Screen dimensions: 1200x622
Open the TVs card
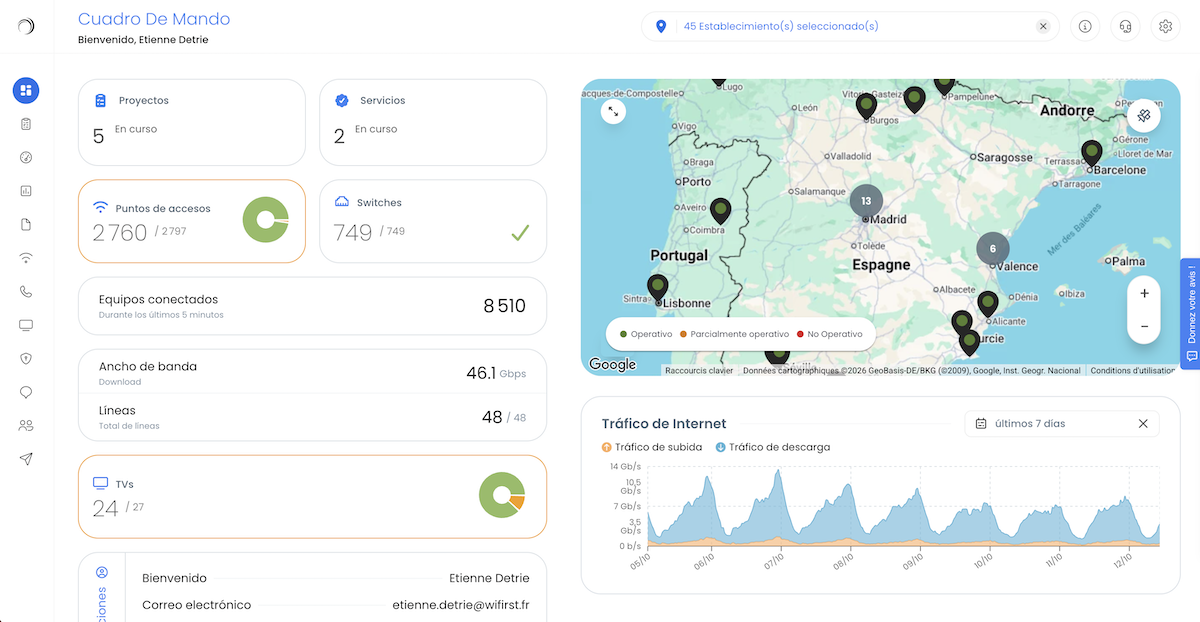pyautogui.click(x=312, y=497)
